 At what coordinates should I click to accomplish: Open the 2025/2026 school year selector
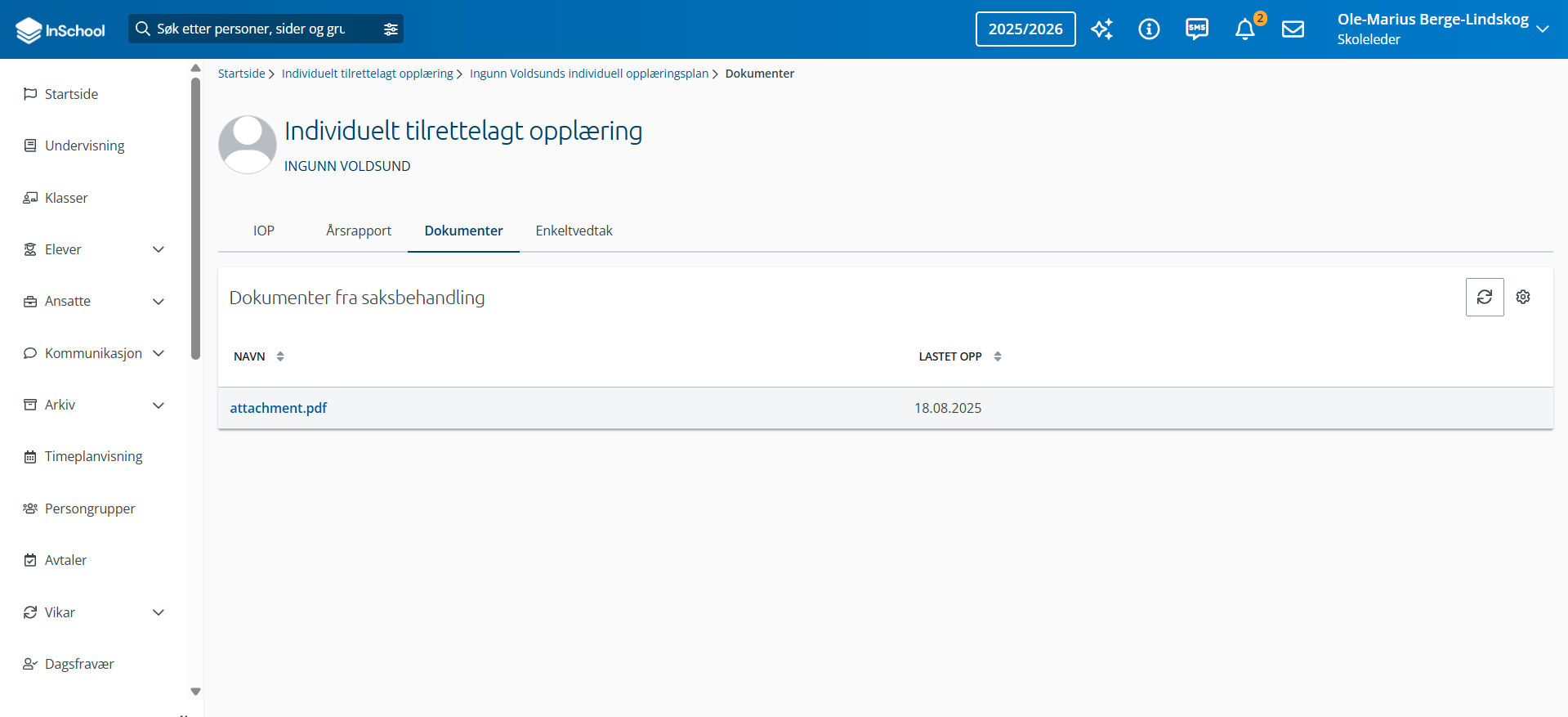coord(1025,29)
